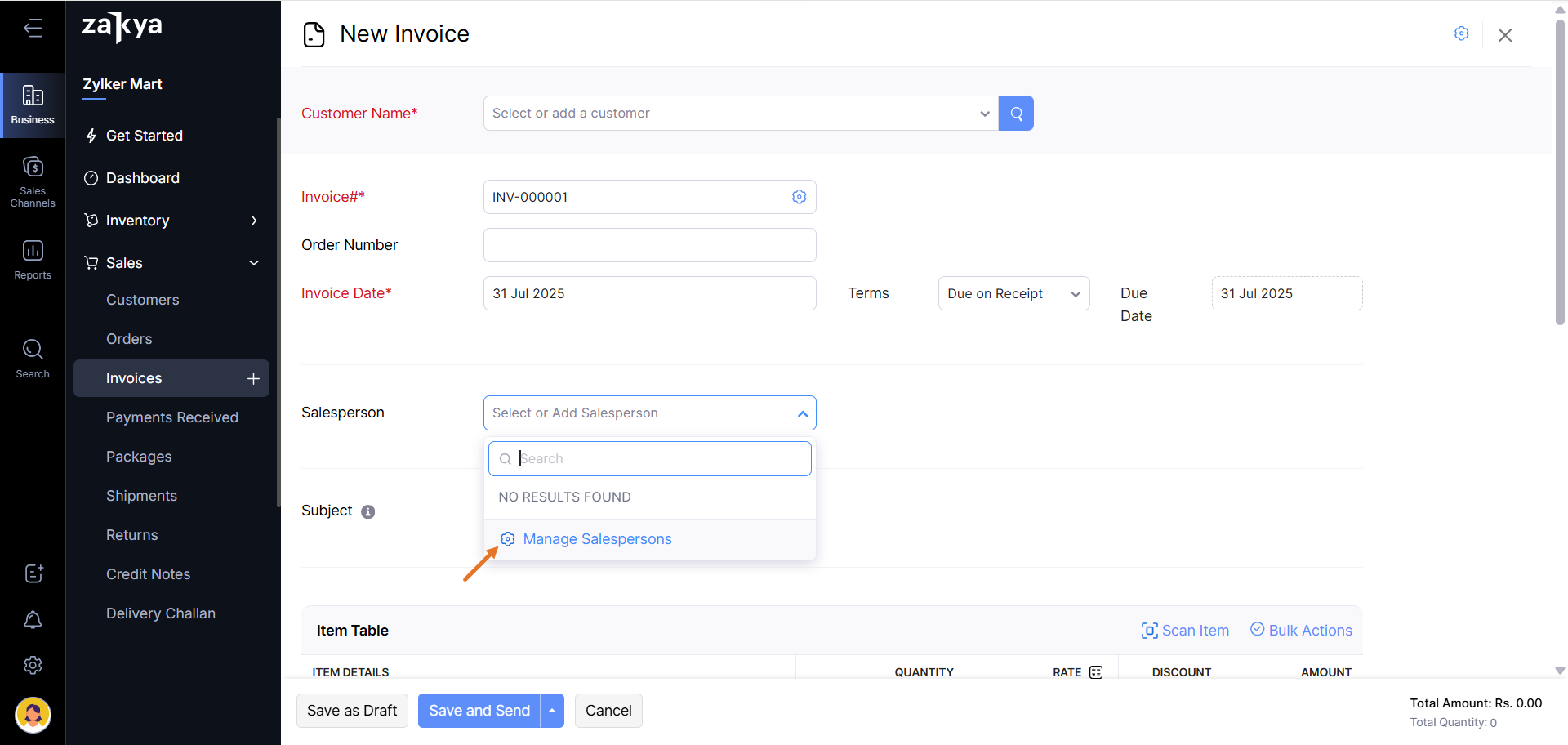Click the Manage Salespersons link

click(597, 539)
